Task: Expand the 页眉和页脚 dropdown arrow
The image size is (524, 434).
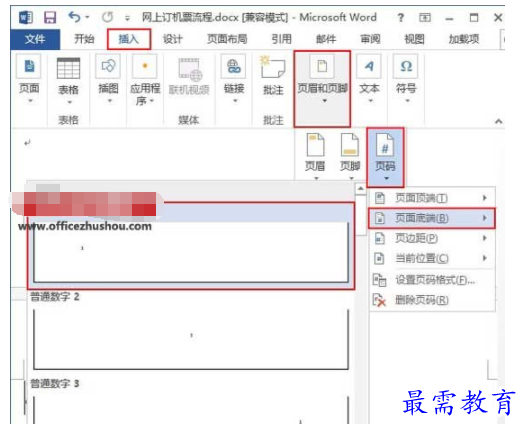Action: click(324, 101)
